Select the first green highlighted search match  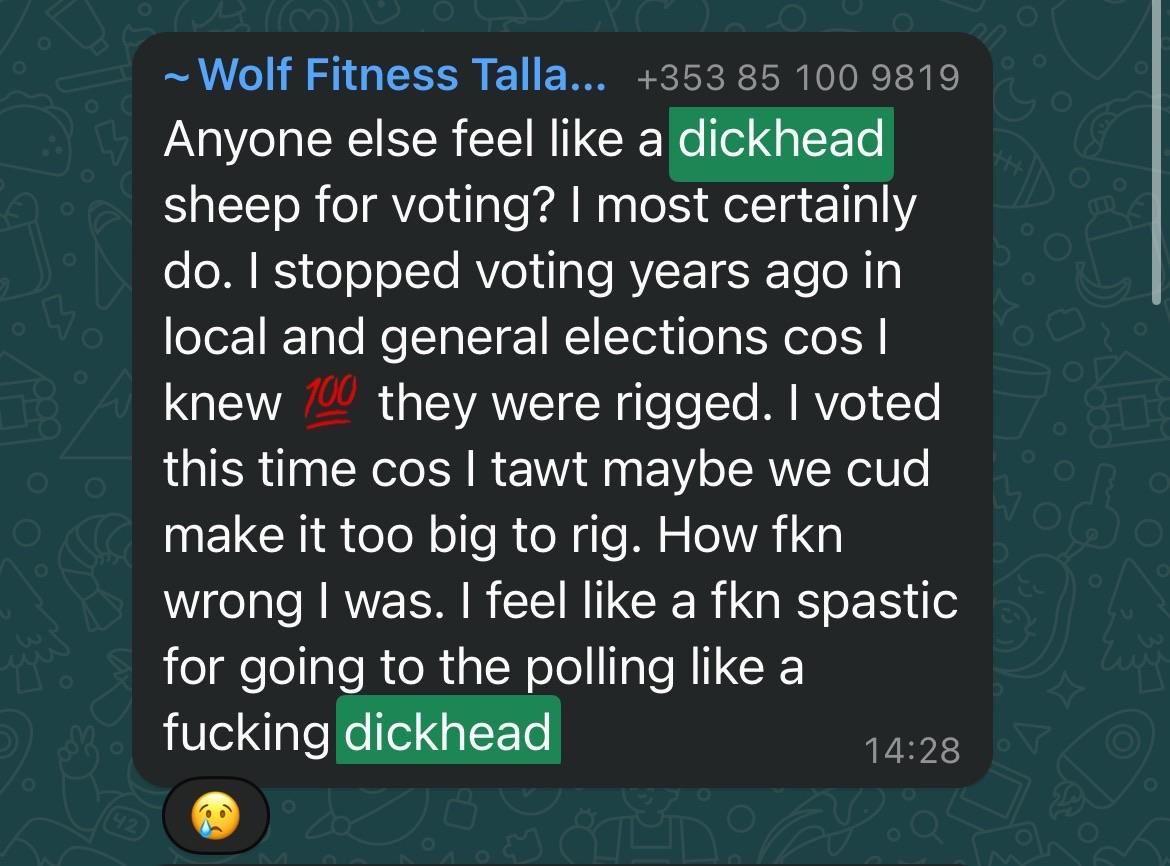coord(781,144)
